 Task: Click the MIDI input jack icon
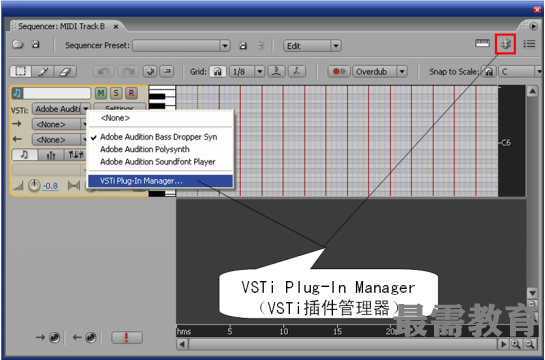54,337
